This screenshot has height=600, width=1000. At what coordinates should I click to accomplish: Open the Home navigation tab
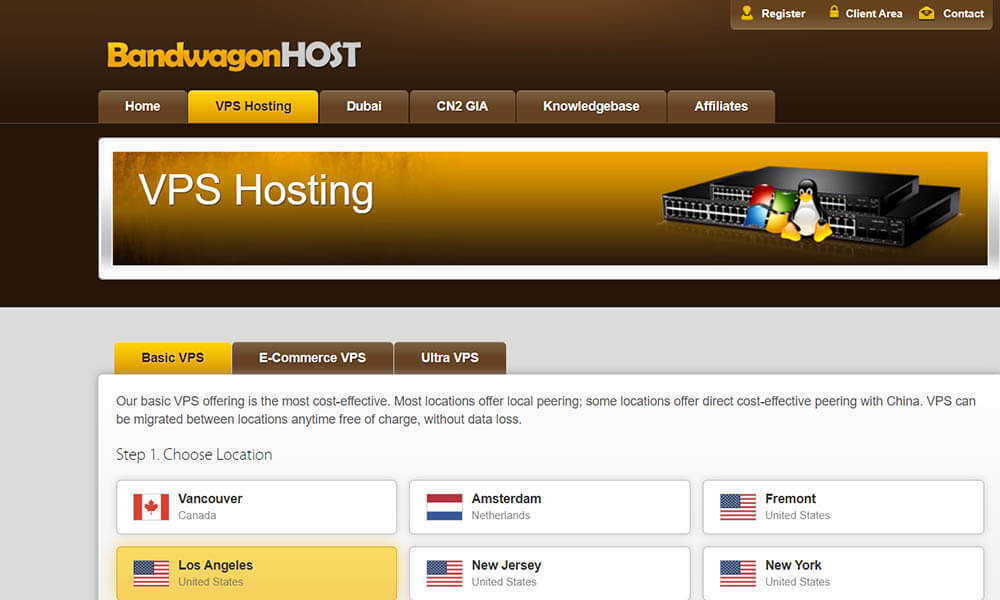point(142,107)
